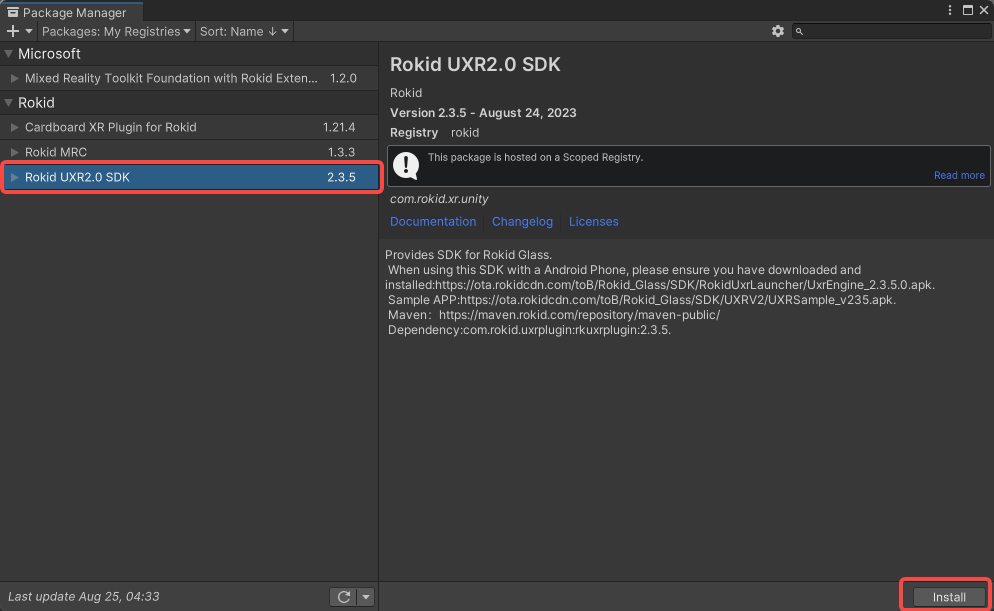Screen dimensions: 994x611
Task: Open the Sort: Name dropdown
Action: (x=243, y=31)
